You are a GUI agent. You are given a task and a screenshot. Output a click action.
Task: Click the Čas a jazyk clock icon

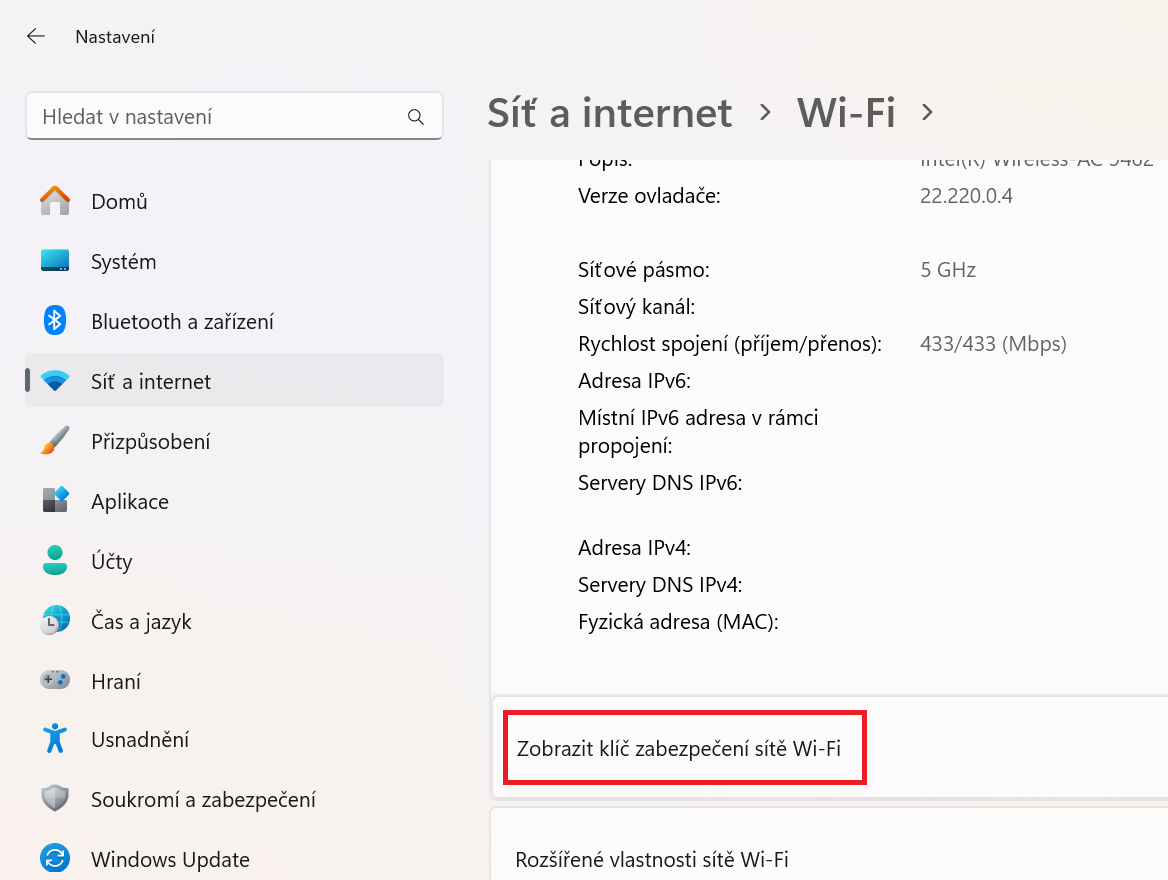(x=55, y=620)
